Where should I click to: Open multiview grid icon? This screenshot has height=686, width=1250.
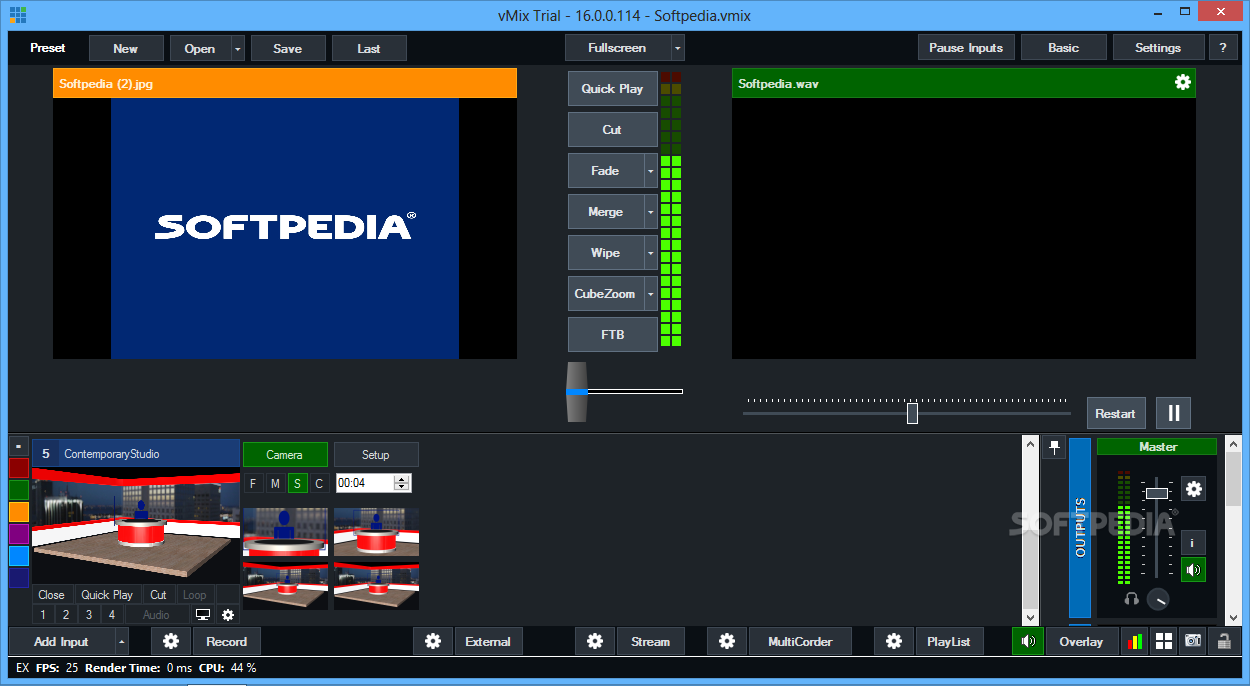coord(1164,642)
